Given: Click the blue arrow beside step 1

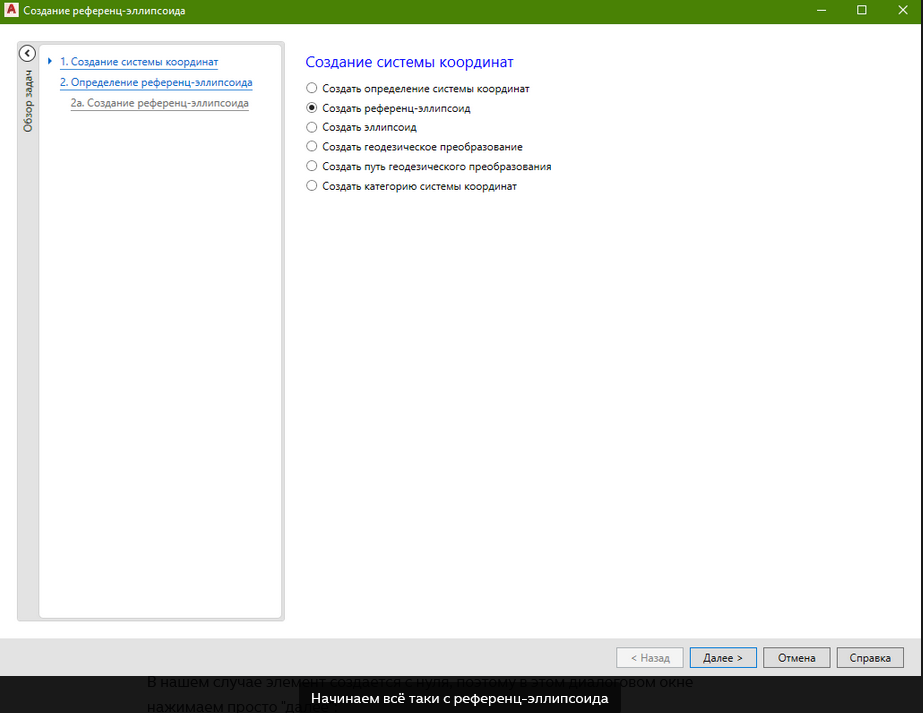Looking at the screenshot, I should pos(50,62).
